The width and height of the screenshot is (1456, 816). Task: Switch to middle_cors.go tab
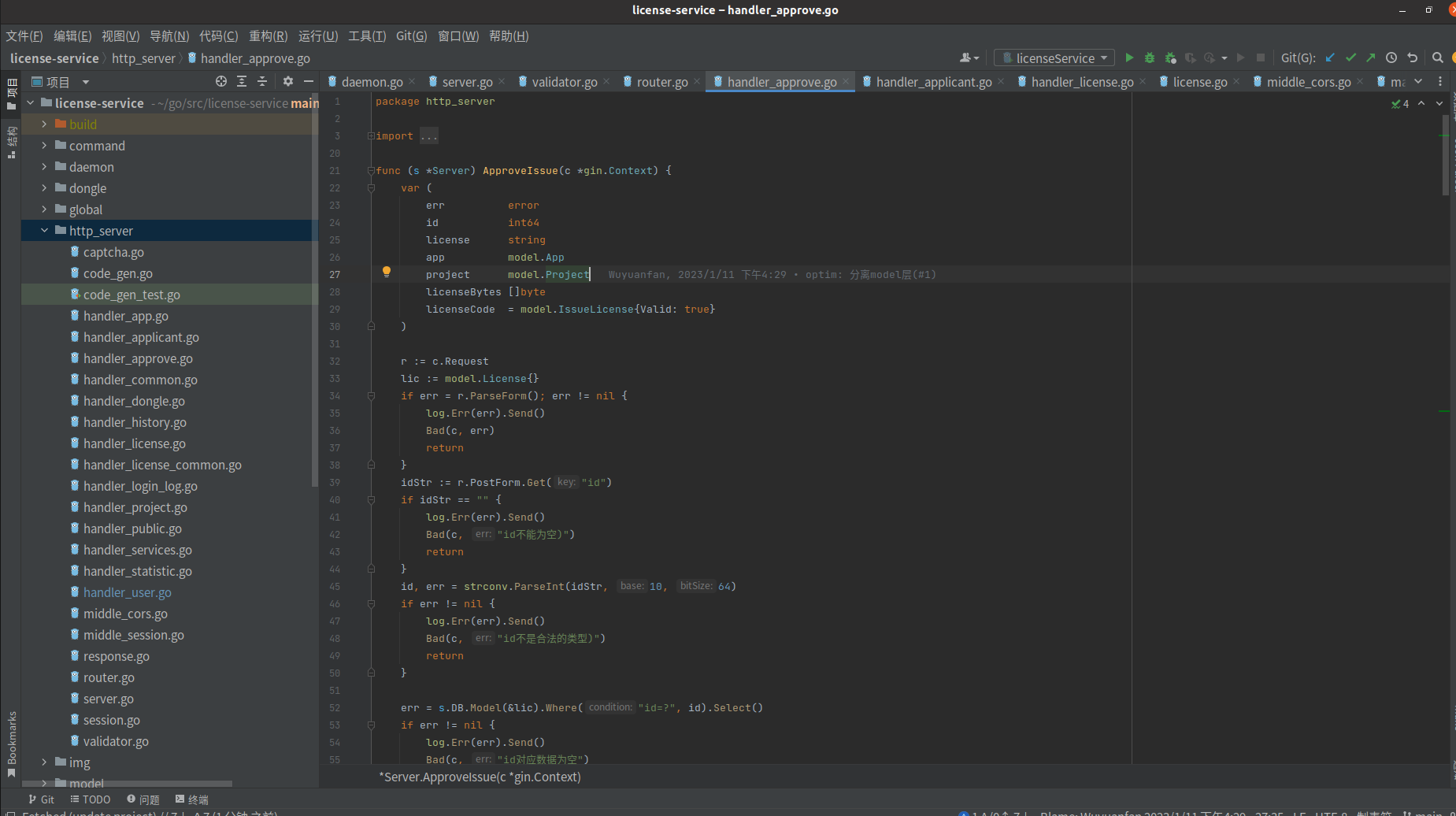[1308, 81]
